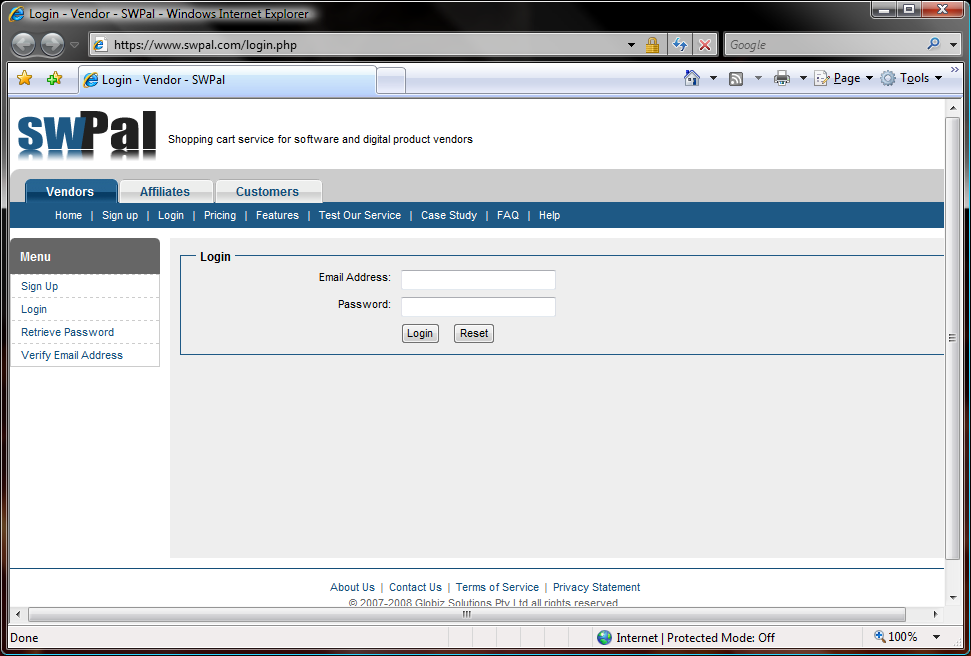971x656 pixels.
Task: Open the Favorites Center star icon
Action: tap(25, 79)
